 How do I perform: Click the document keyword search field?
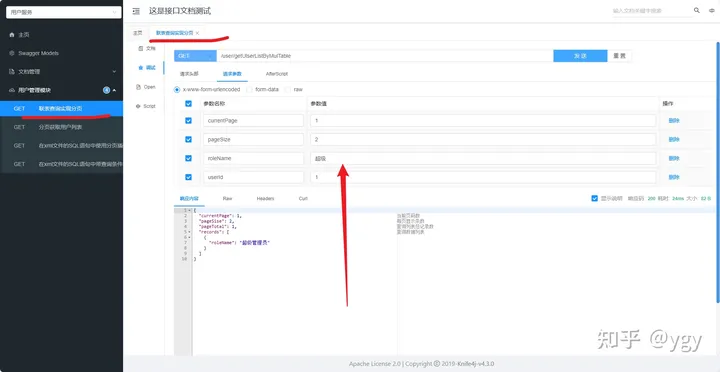coord(652,11)
